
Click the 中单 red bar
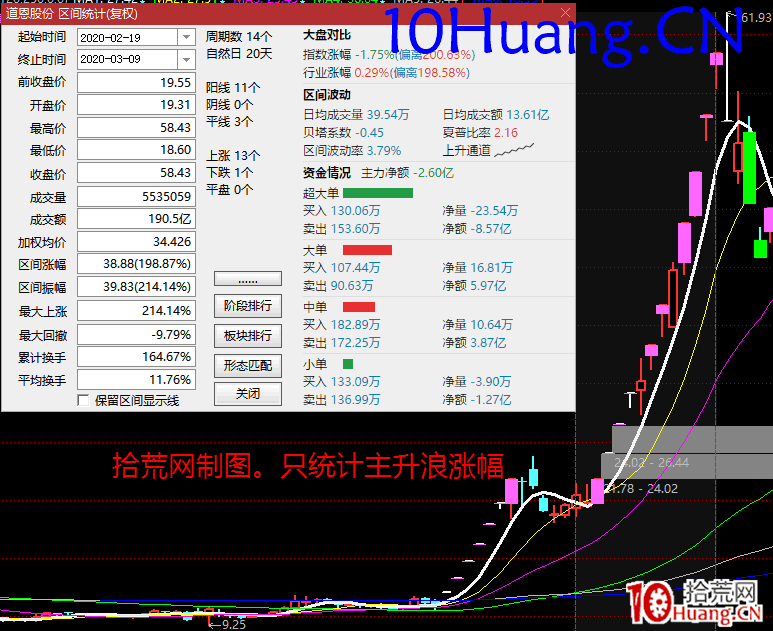(x=359, y=307)
